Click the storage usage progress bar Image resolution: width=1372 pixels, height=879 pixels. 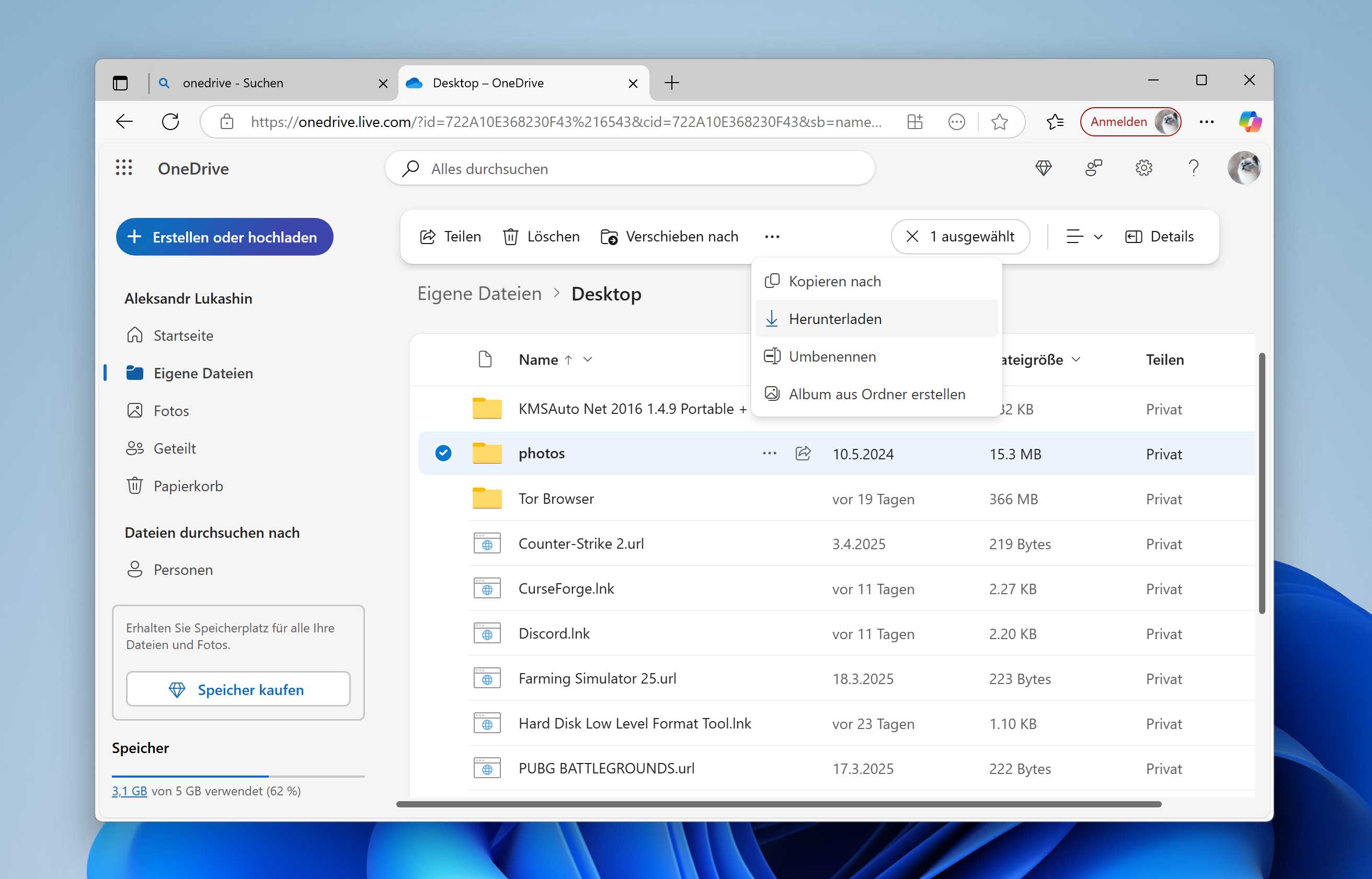[238, 776]
